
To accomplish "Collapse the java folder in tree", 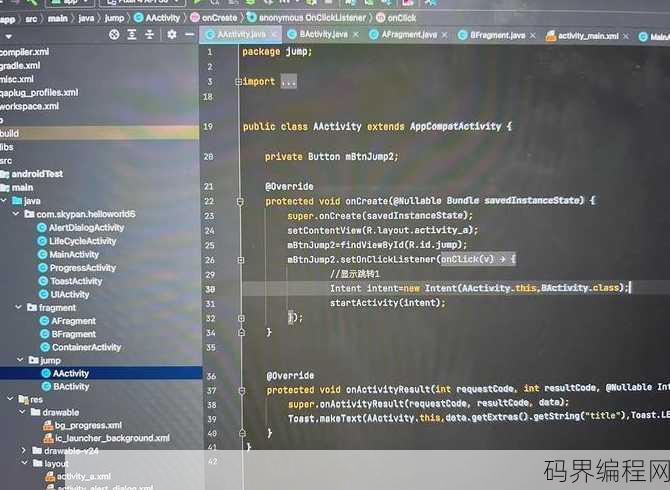I will [4, 200].
